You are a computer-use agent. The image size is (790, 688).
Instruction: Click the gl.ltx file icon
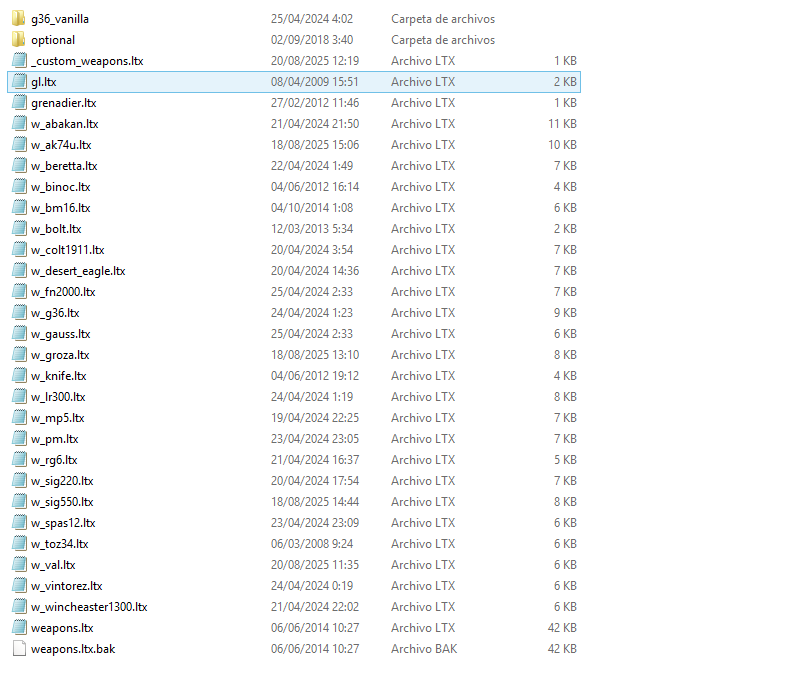click(x=19, y=82)
